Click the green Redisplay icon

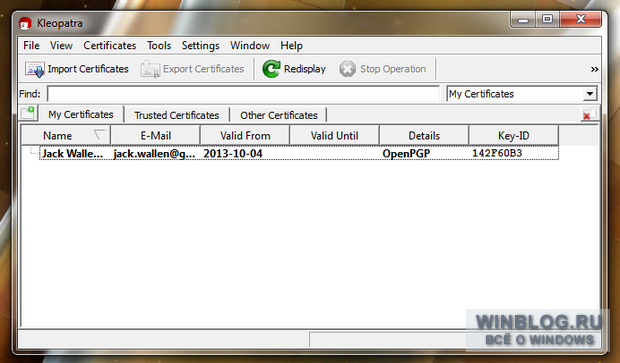(x=271, y=69)
